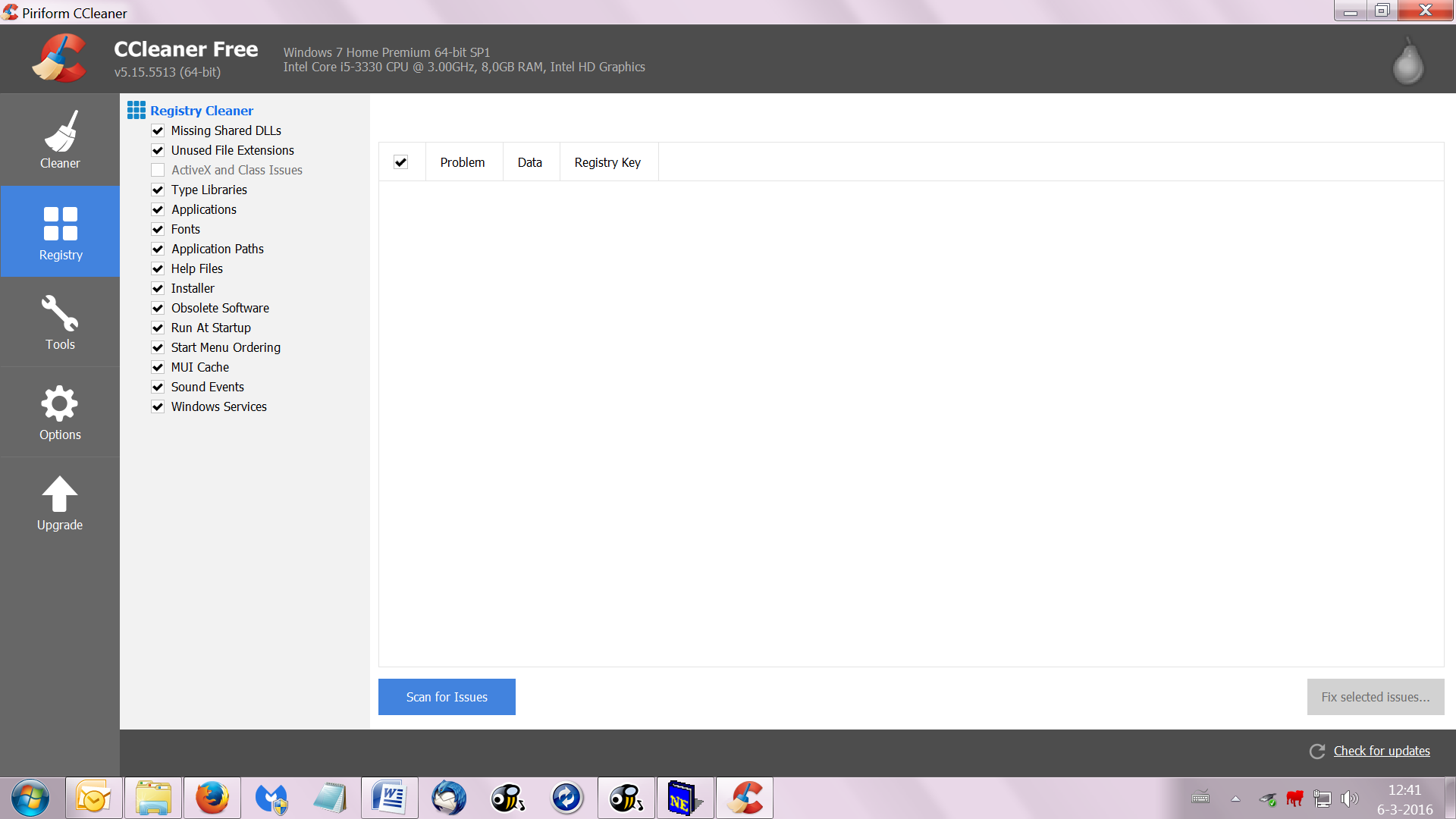Open the Tools section
The width and height of the screenshot is (1456, 819).
(60, 322)
